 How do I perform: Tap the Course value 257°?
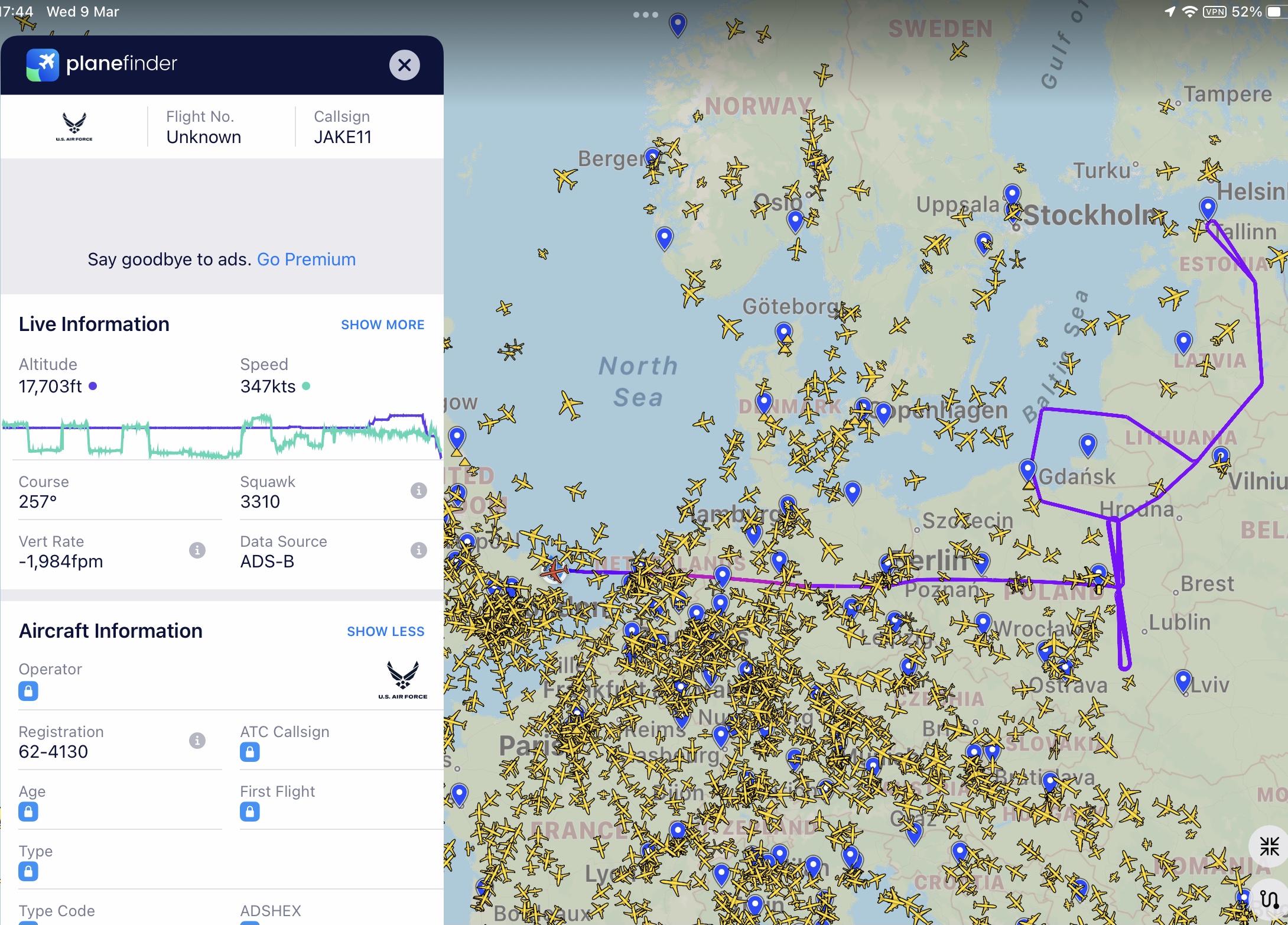tap(38, 501)
